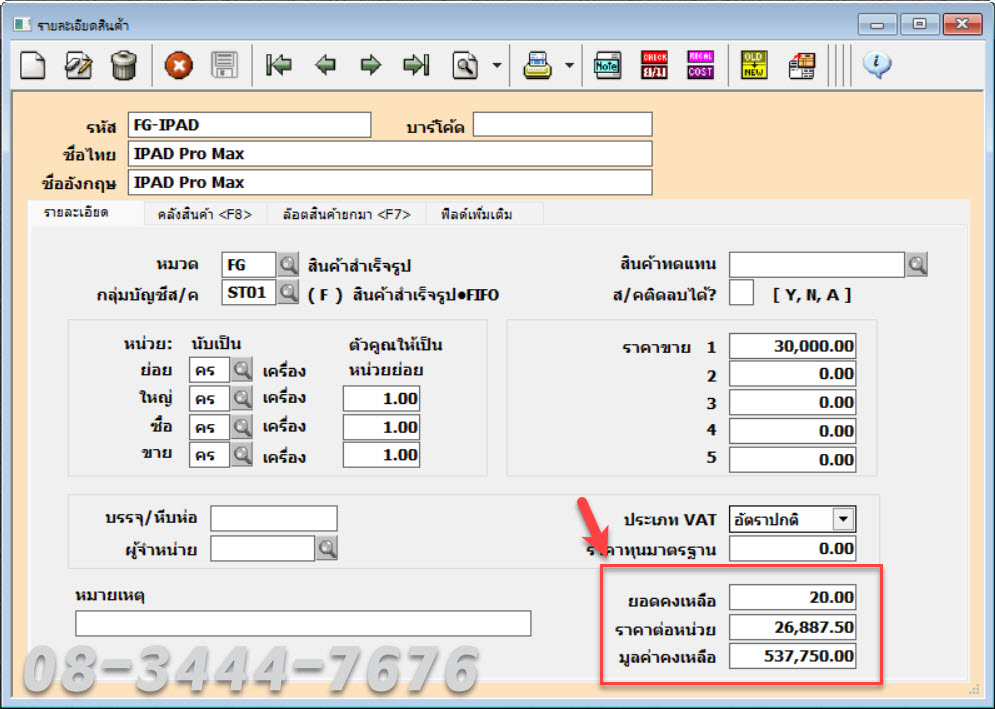Click ราคาต่อหน่วย field showing 26,887.50
The width and height of the screenshot is (995, 709).
coord(792,627)
